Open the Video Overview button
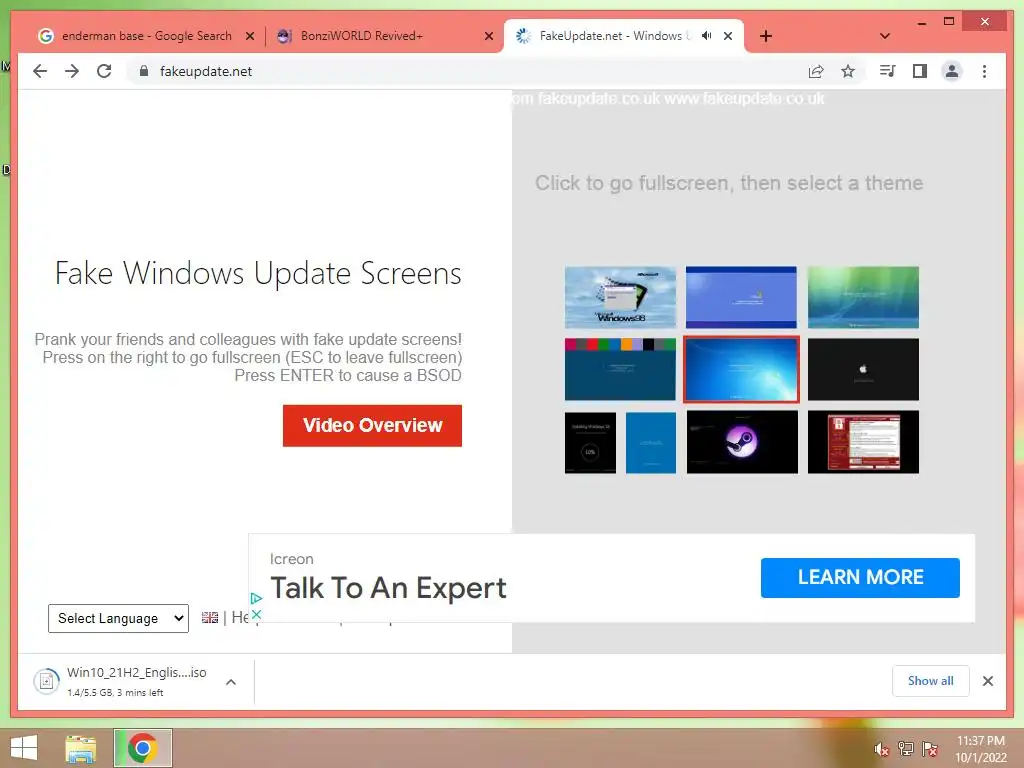Viewport: 1024px width, 768px height. 372,425
